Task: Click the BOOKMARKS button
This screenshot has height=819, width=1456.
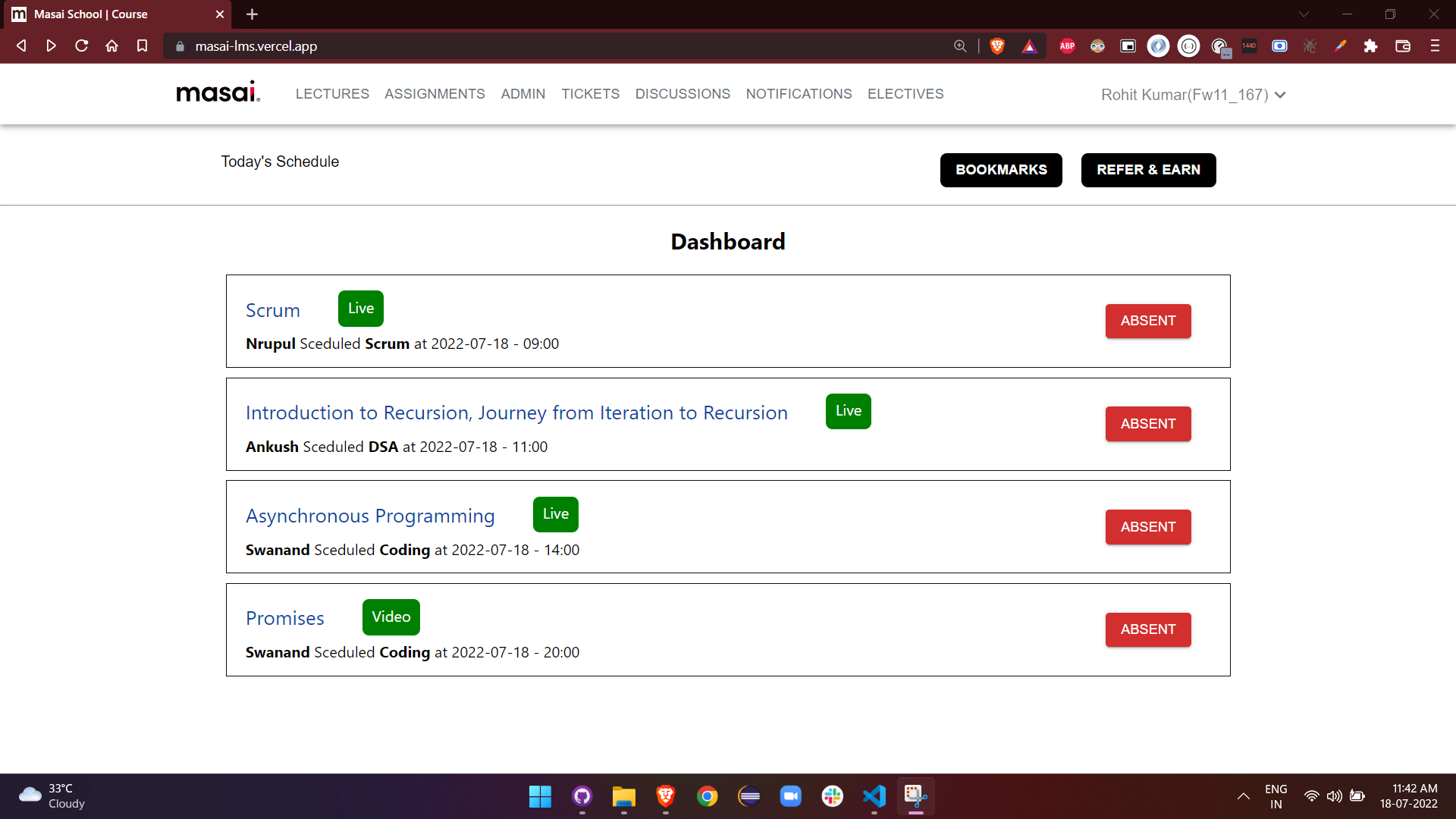Action: tap(1001, 170)
